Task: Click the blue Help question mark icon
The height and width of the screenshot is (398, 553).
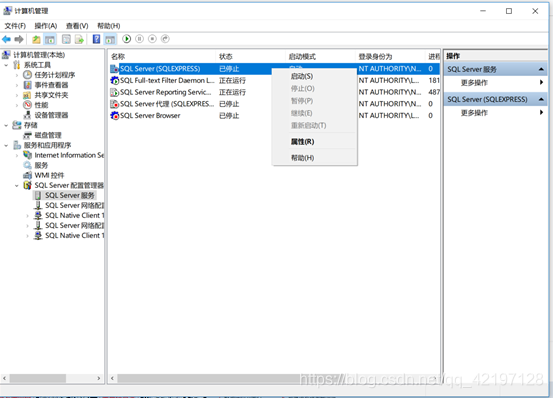Action: pos(96,39)
